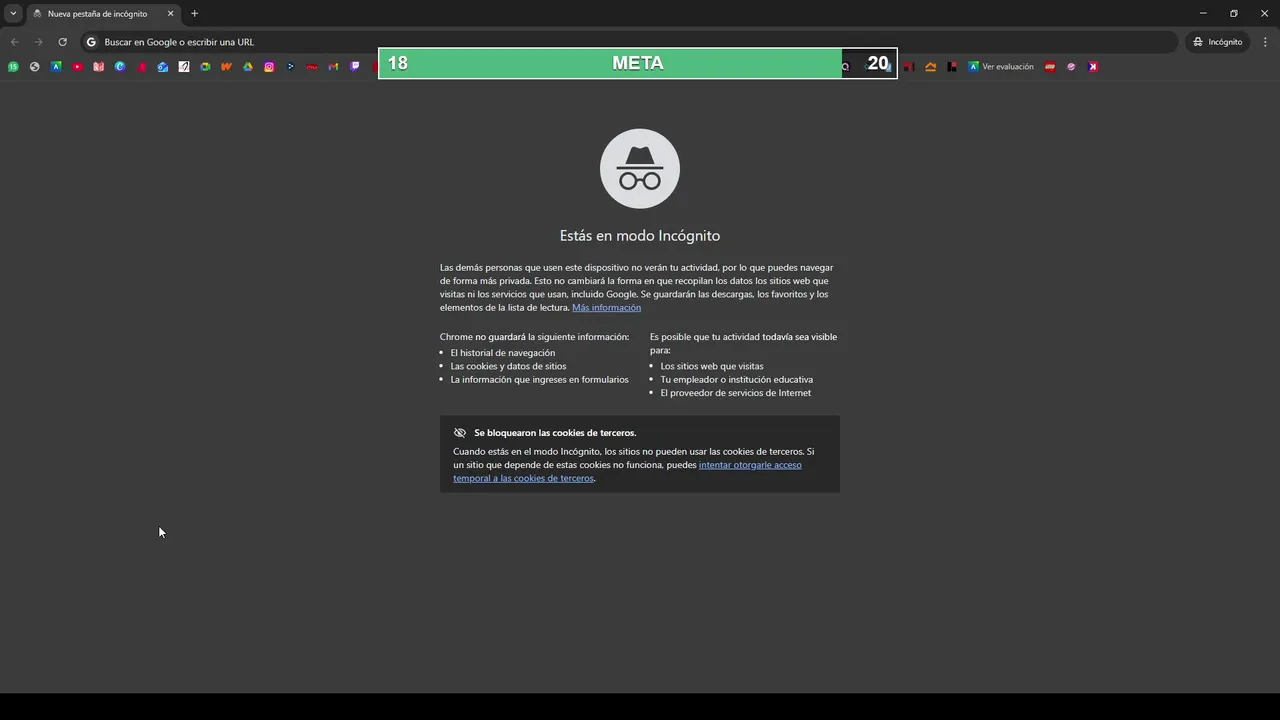The width and height of the screenshot is (1280, 720).
Task: Click the crossed-eye cookies blocked icon
Action: click(460, 433)
